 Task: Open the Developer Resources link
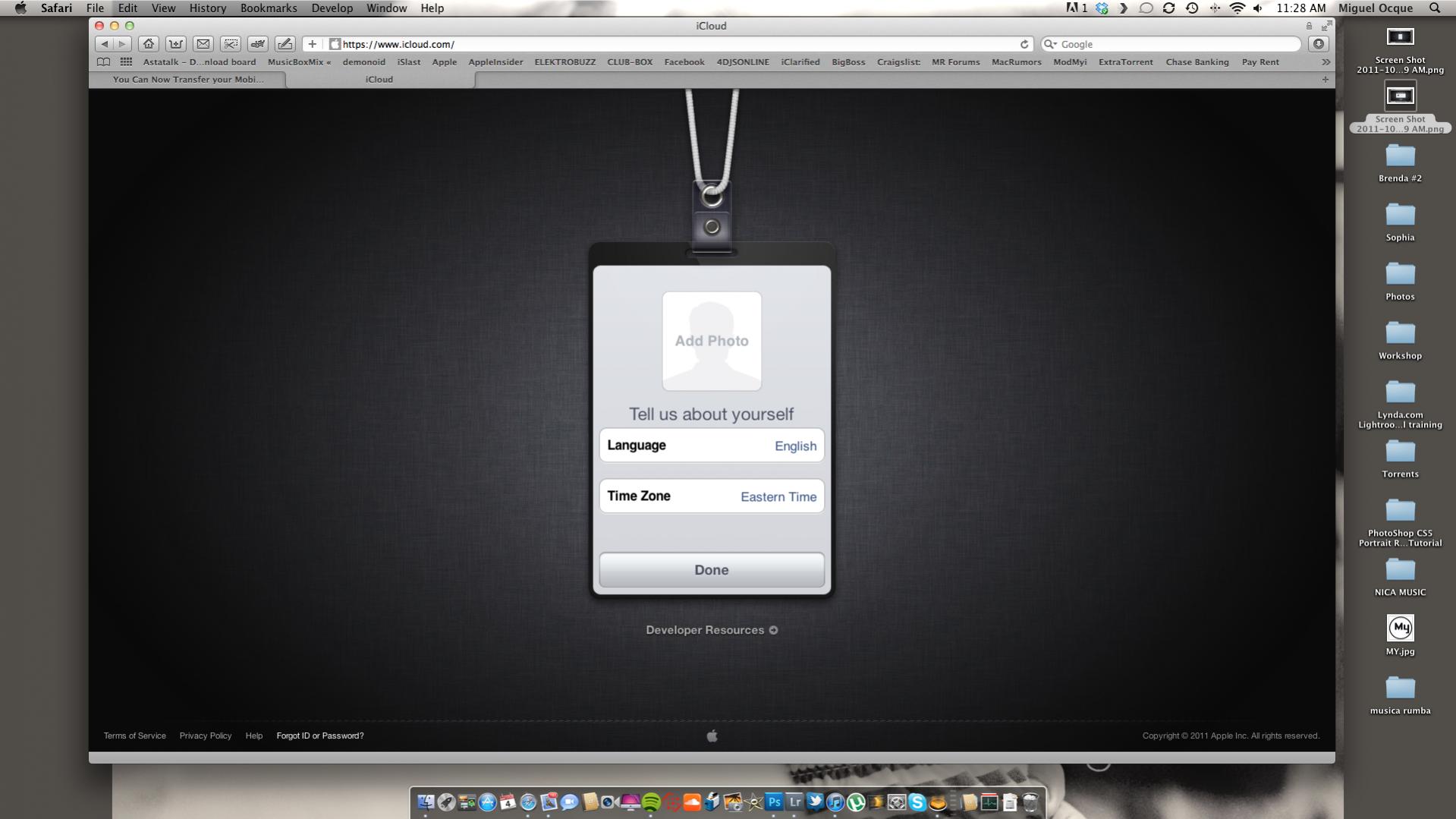(x=712, y=630)
